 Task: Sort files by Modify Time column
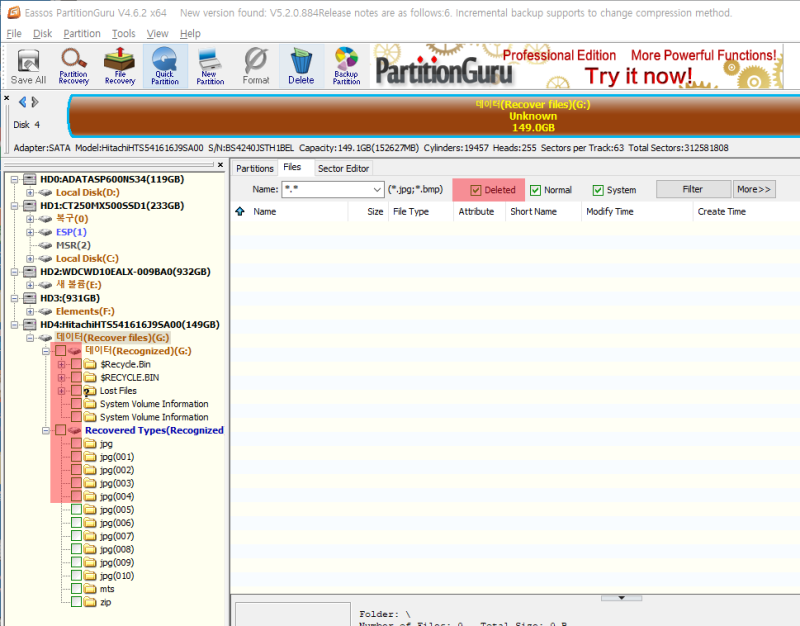[636, 211]
